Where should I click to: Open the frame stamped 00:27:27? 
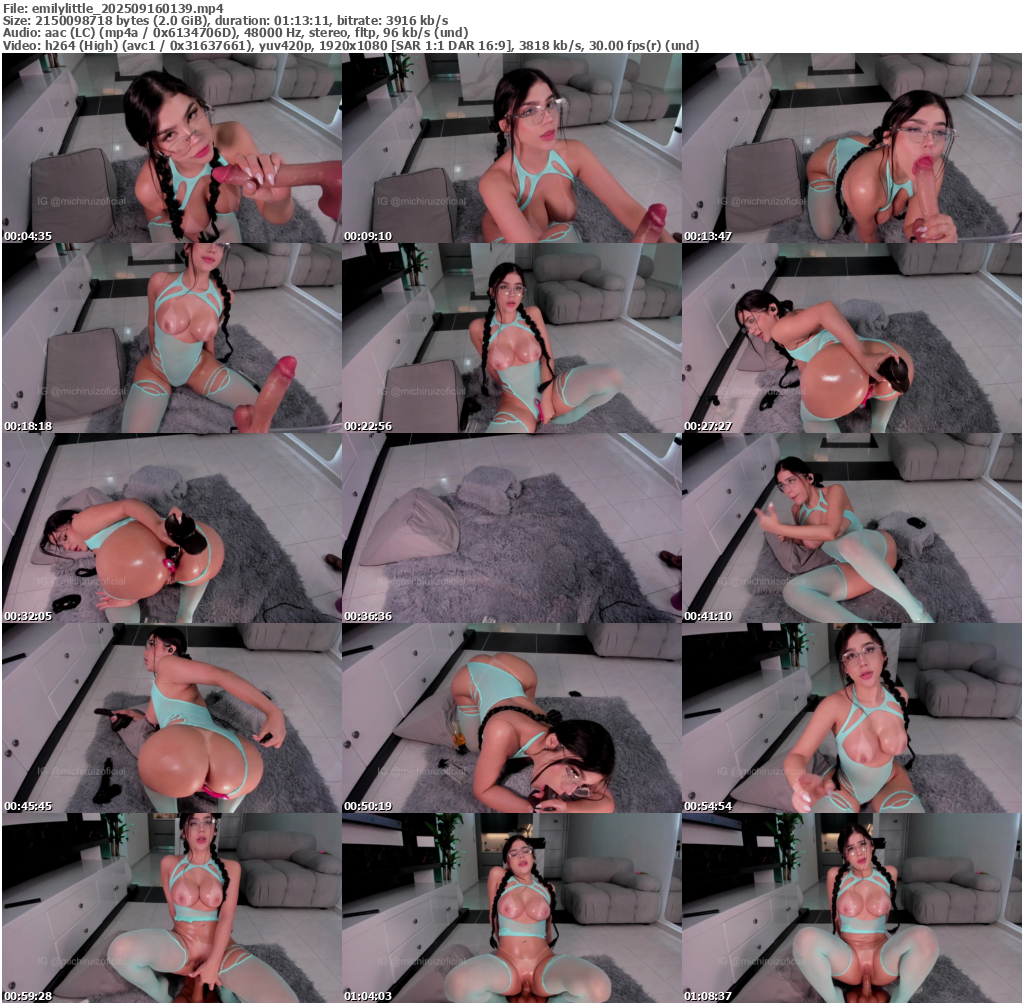tap(852, 338)
